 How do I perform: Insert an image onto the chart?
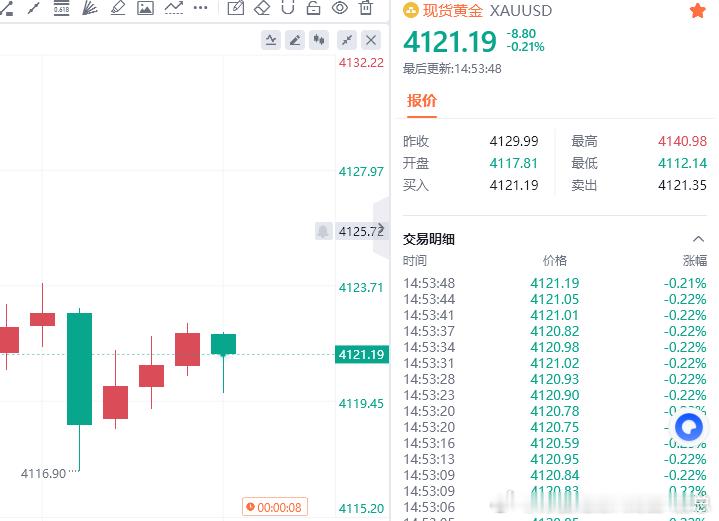(145, 8)
